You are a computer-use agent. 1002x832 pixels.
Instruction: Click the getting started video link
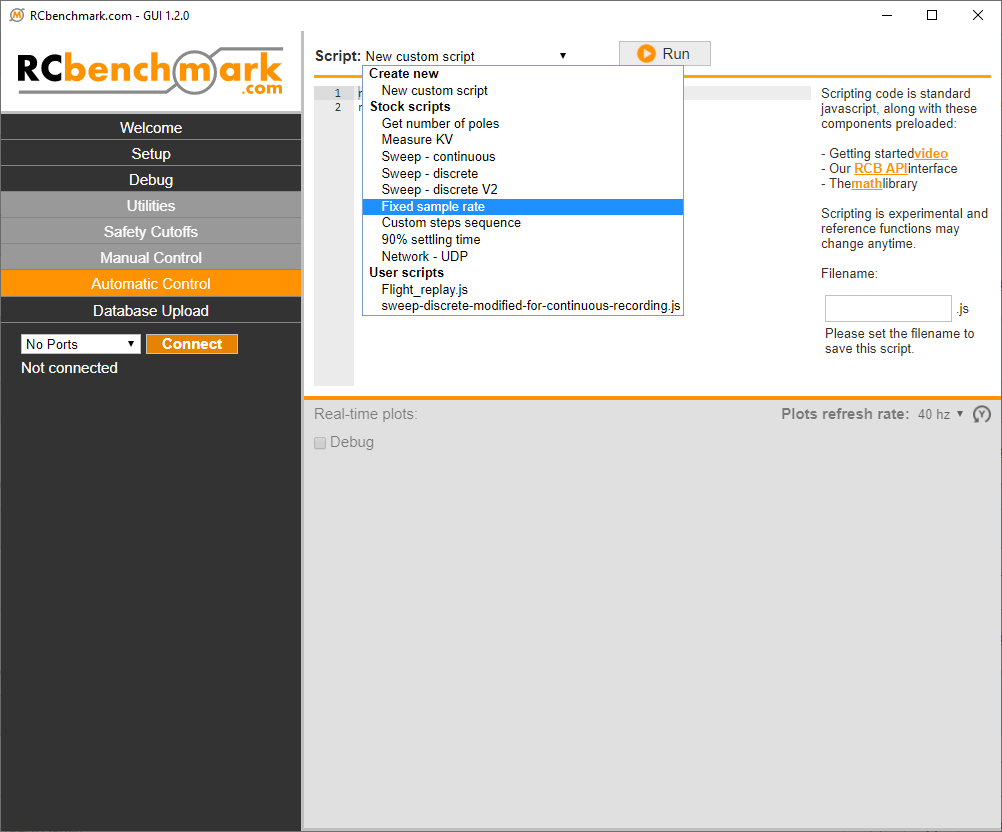[x=930, y=153]
